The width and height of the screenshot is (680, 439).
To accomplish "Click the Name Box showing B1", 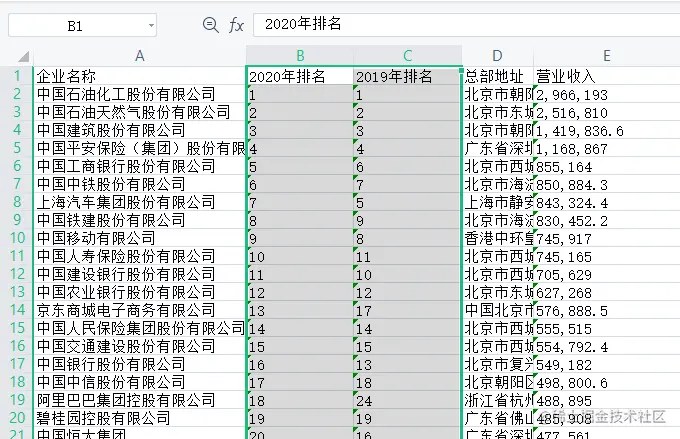I will tap(82, 26).
